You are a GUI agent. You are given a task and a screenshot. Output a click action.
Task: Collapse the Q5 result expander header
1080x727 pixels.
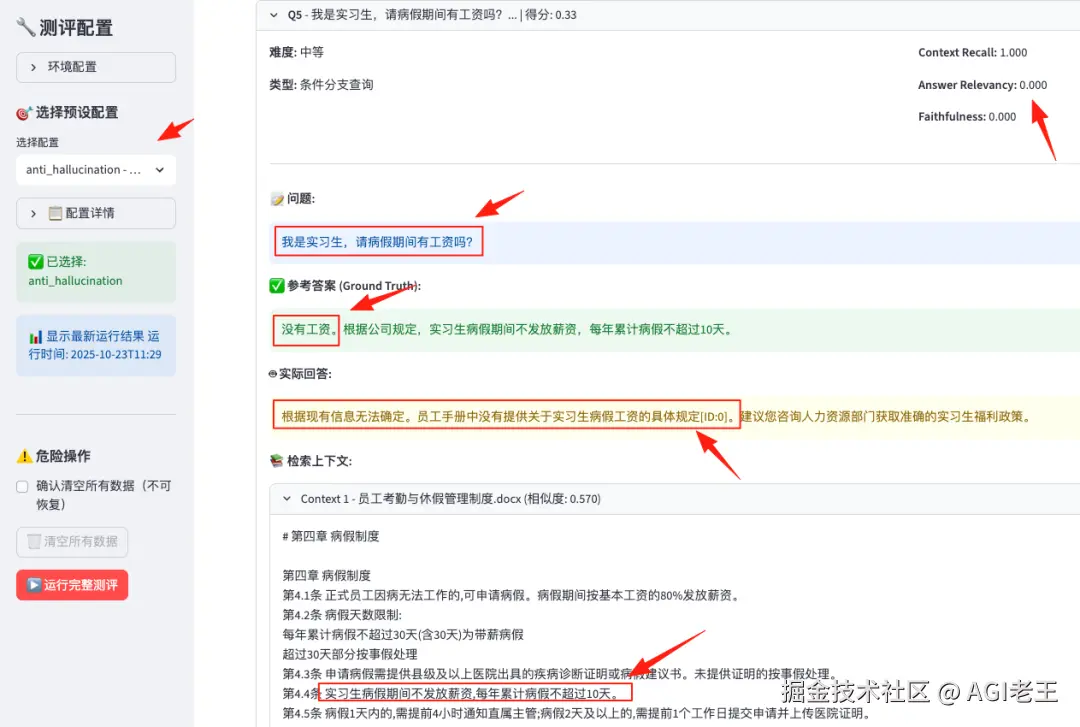pyautogui.click(x=668, y=14)
